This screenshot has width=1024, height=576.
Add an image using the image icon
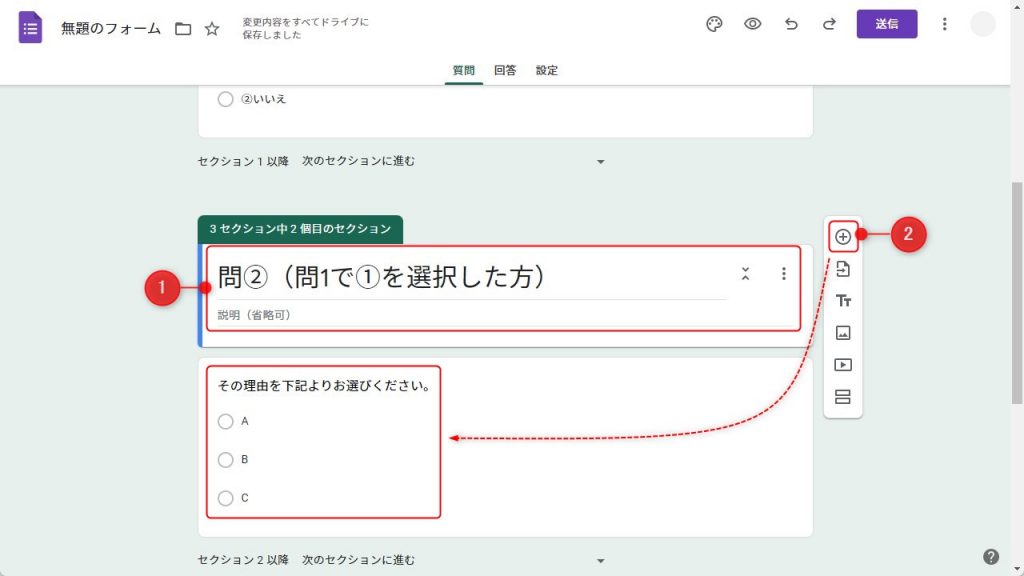842,332
